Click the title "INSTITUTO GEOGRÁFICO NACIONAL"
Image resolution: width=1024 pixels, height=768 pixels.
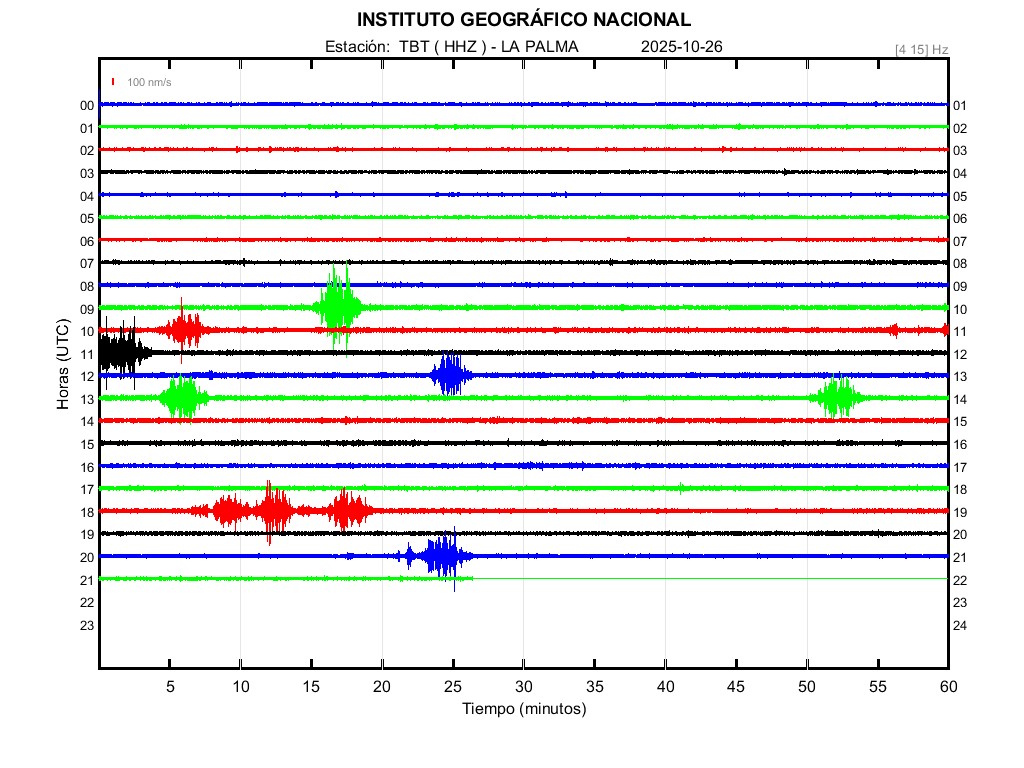point(524,19)
